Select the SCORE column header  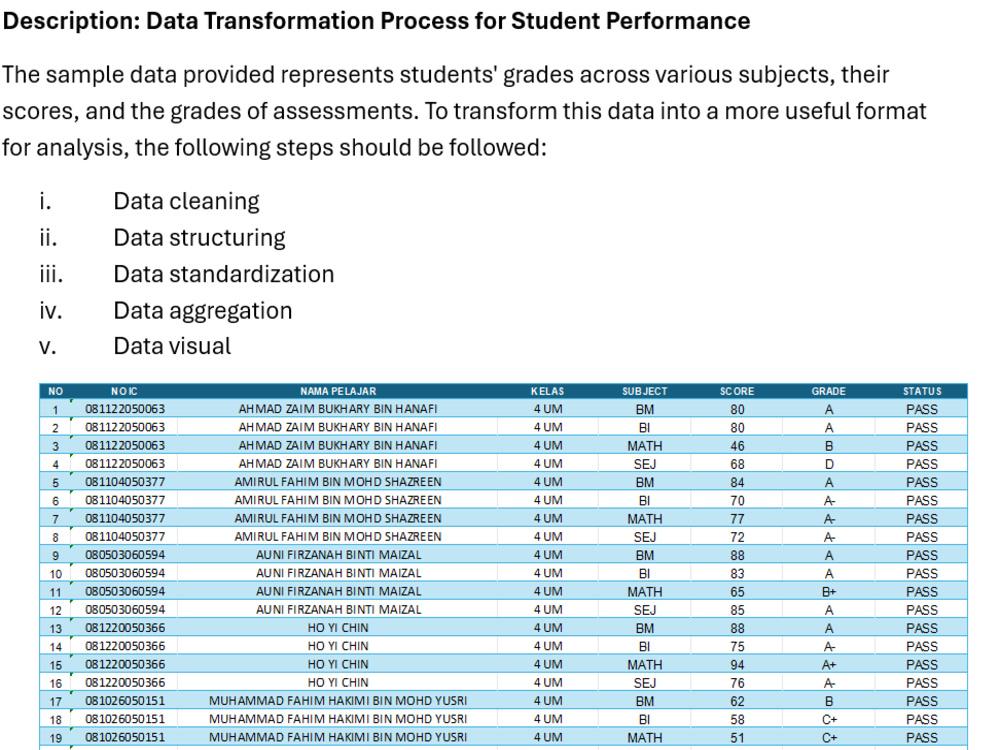(737, 391)
